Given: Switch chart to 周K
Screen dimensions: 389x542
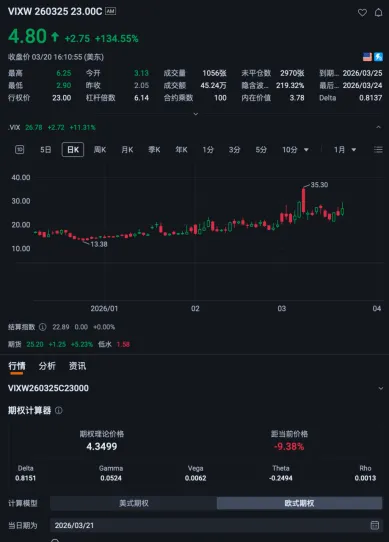Looking at the screenshot, I should 100,150.
